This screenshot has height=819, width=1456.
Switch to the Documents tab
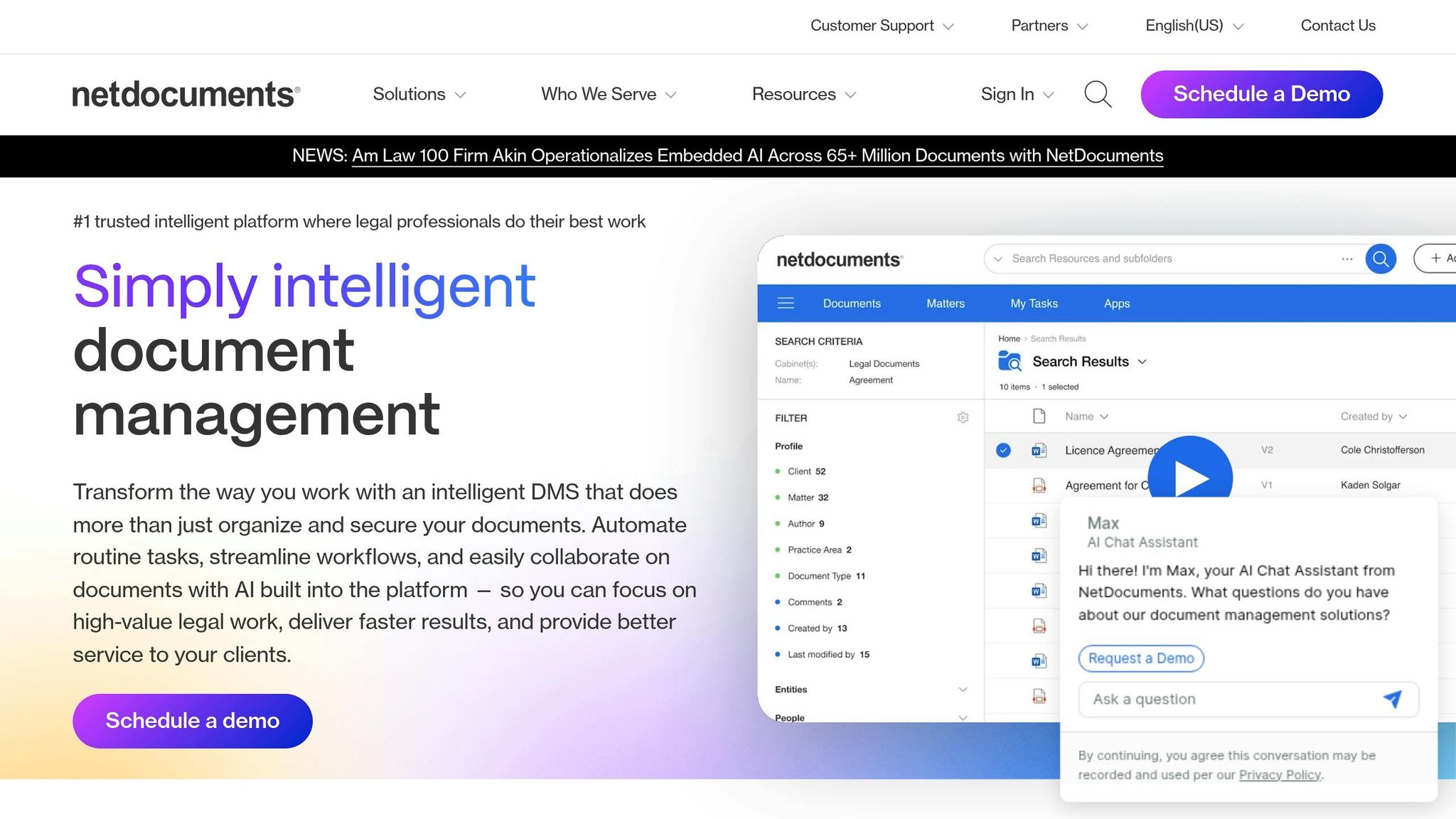coord(851,304)
